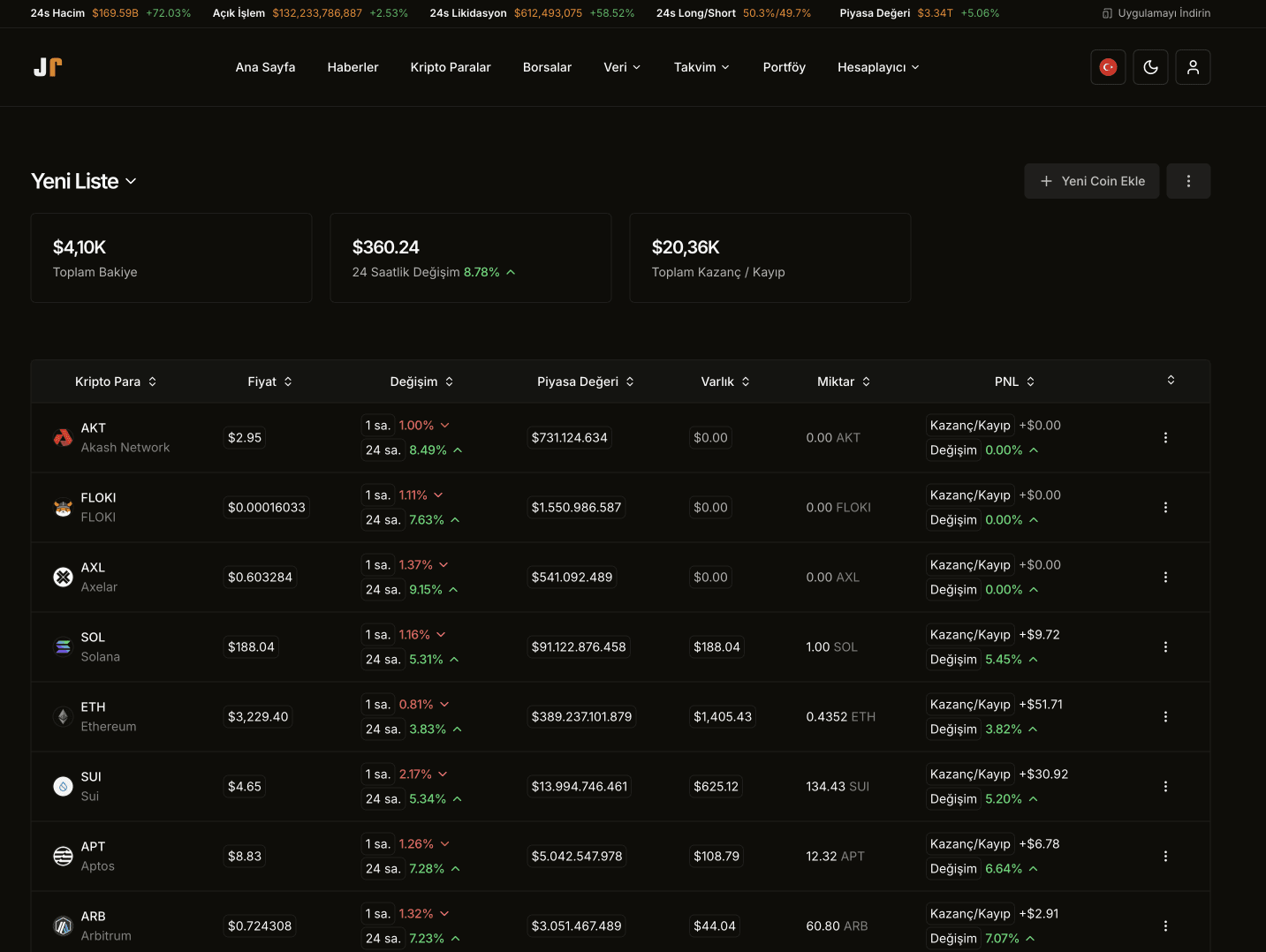Click 24s Likidasyon $612,493,075 stat

(532, 13)
